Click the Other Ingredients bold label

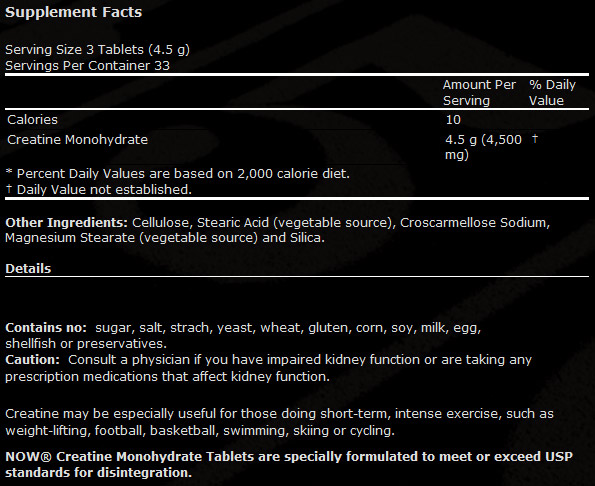click(66, 222)
